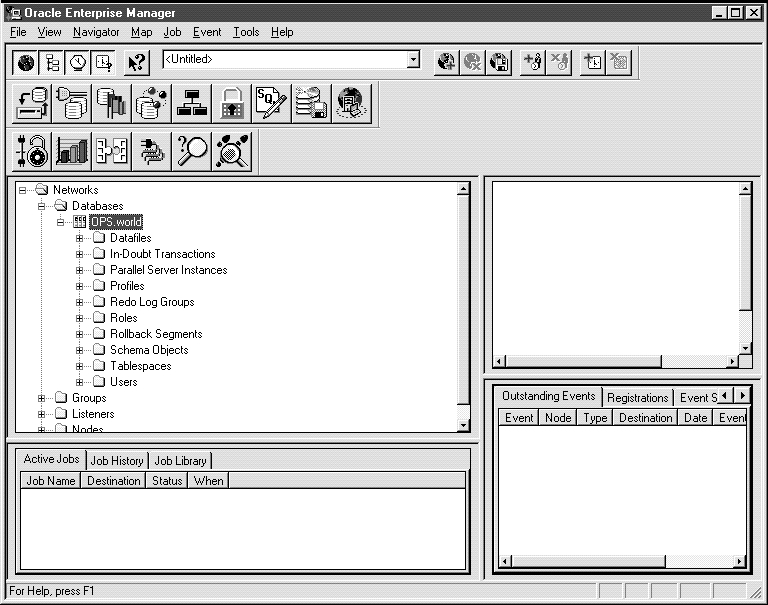Viewport: 768px width, 605px height.
Task: Switch to the Job History tab
Action: click(x=117, y=461)
